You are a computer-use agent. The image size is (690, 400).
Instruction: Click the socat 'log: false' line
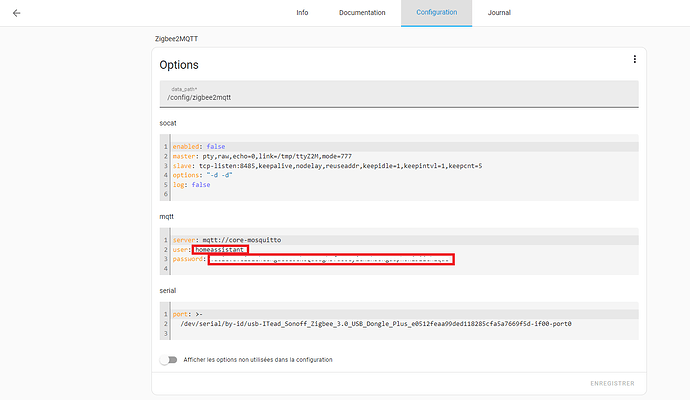coord(191,185)
